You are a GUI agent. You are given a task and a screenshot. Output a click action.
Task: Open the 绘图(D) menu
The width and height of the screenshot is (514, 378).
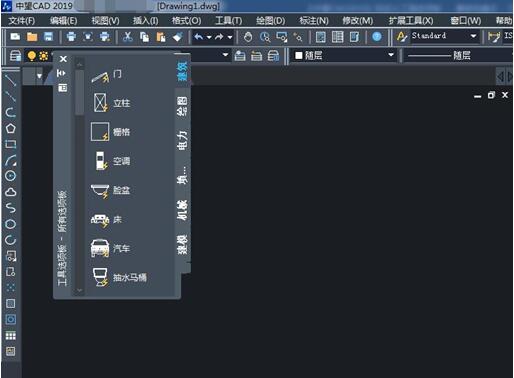tap(270, 21)
